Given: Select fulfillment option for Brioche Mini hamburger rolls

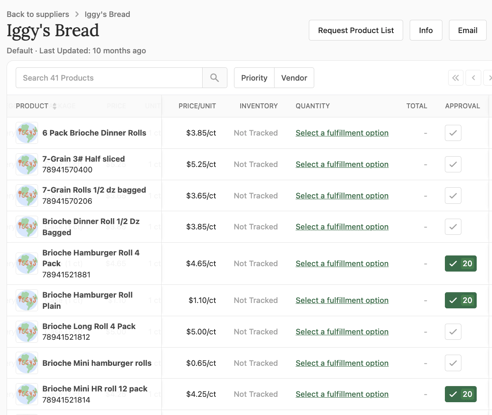Looking at the screenshot, I should point(342,363).
